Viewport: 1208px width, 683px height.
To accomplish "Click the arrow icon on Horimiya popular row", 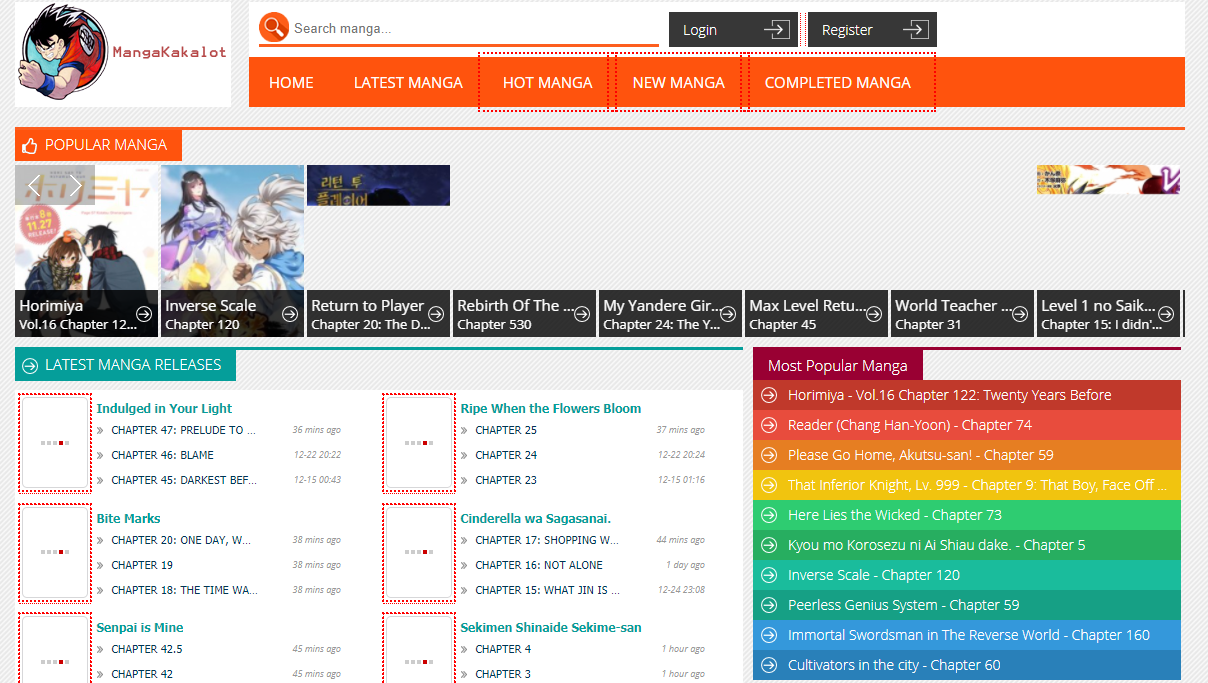I will tap(769, 395).
